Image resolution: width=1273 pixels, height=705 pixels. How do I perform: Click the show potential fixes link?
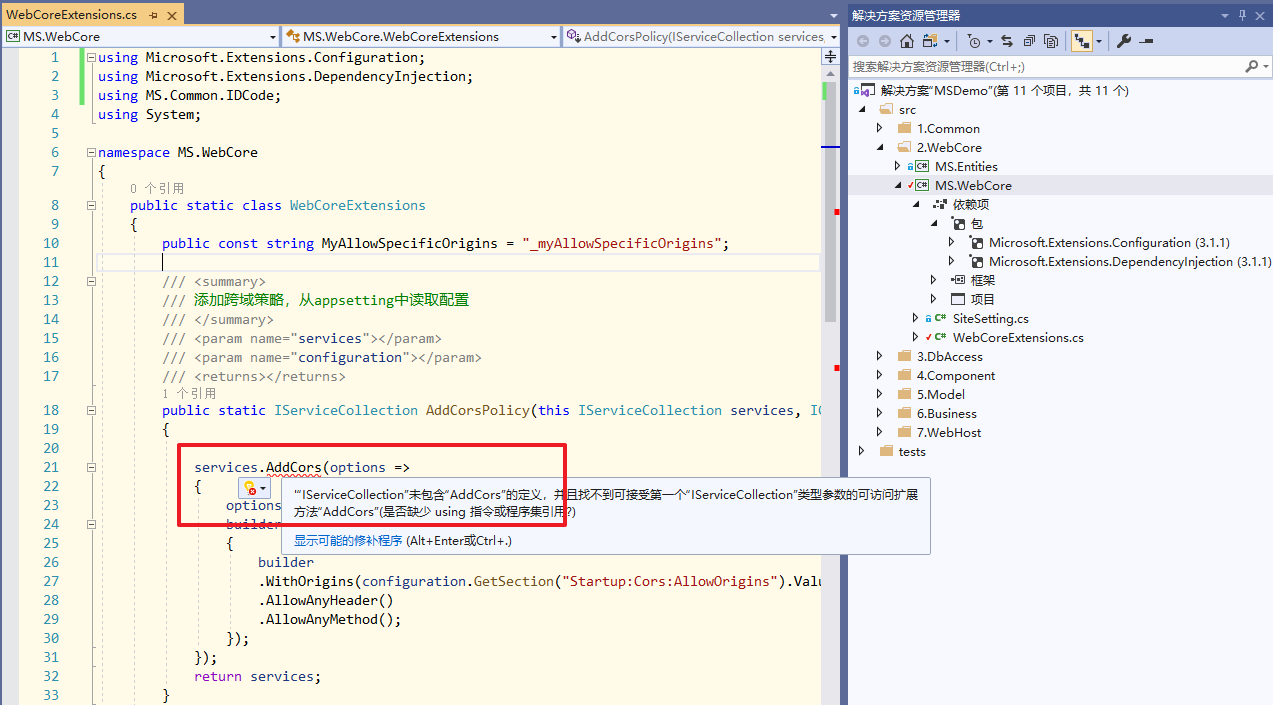point(347,541)
